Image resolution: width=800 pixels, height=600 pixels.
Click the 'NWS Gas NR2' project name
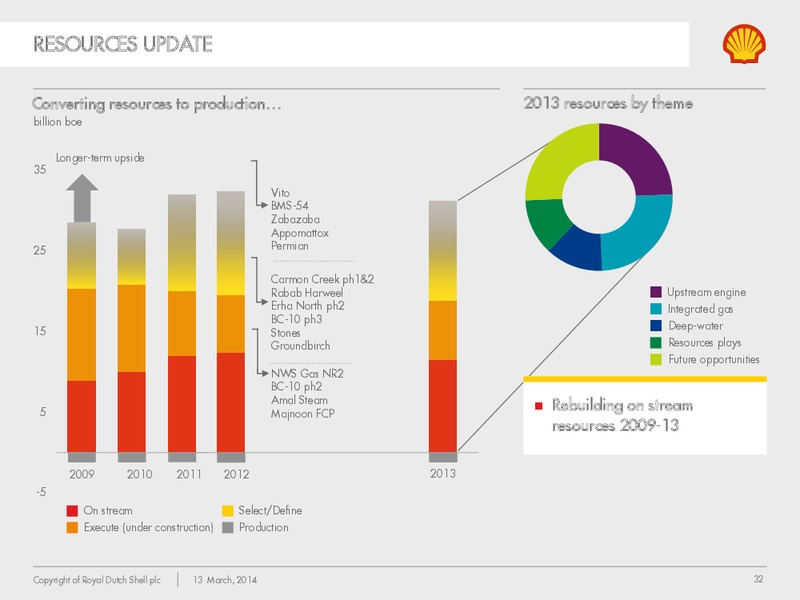click(307, 373)
